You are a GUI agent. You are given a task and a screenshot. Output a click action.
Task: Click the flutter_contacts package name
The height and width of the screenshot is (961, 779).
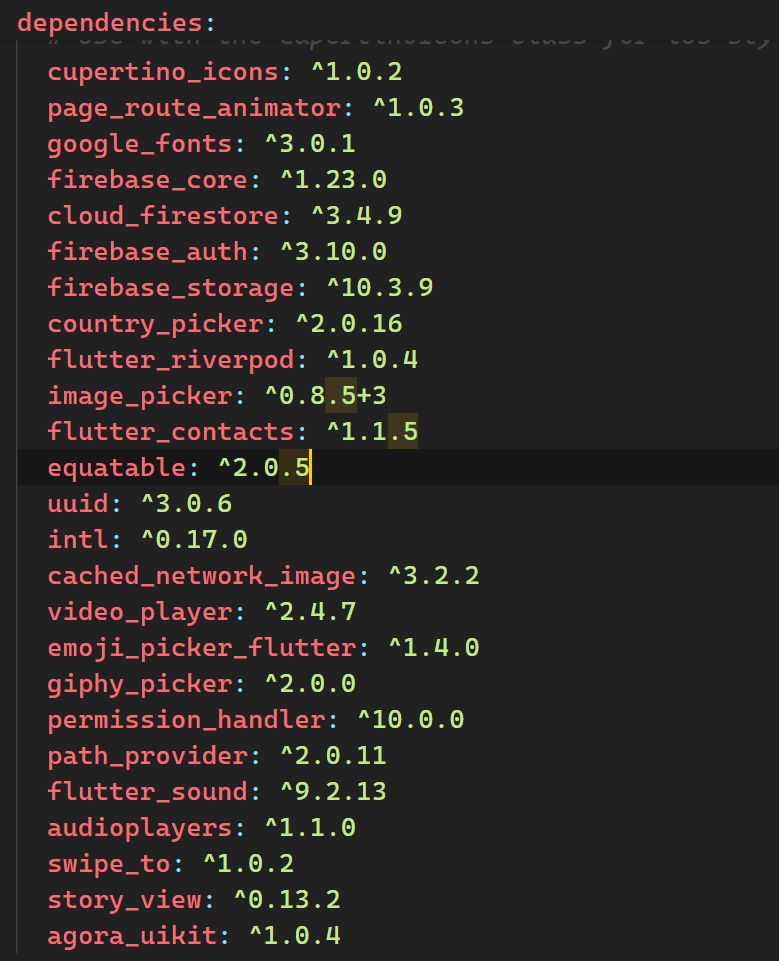pyautogui.click(x=171, y=432)
